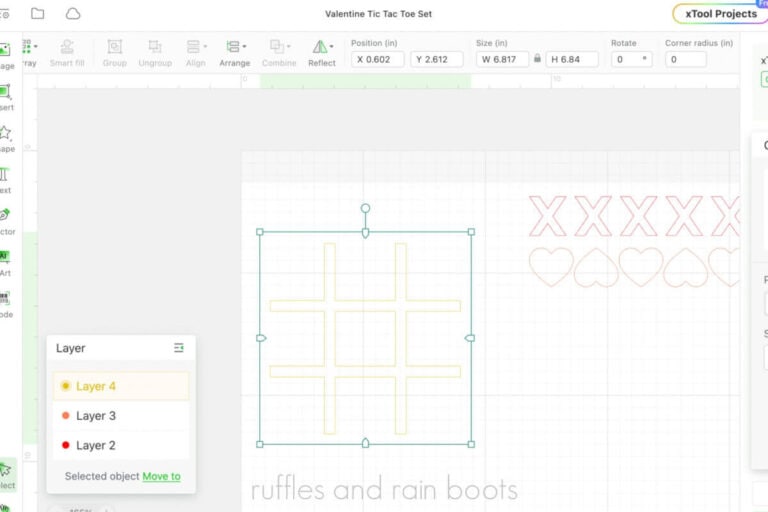The height and width of the screenshot is (512, 768).
Task: Click the Group tool
Action: click(x=115, y=53)
